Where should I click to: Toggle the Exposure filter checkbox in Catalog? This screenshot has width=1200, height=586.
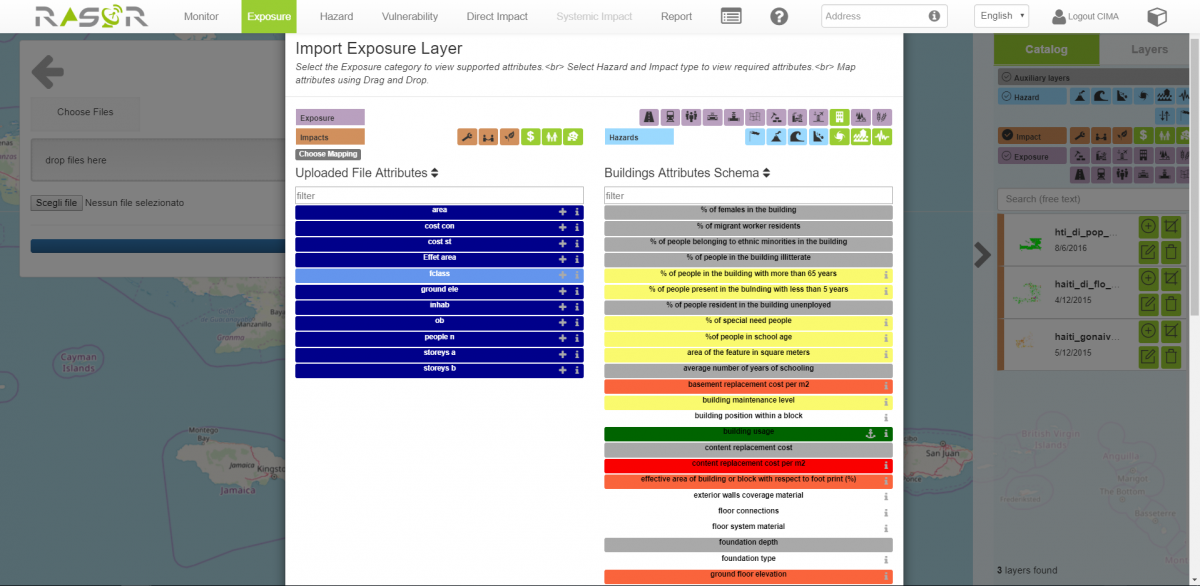point(1006,156)
